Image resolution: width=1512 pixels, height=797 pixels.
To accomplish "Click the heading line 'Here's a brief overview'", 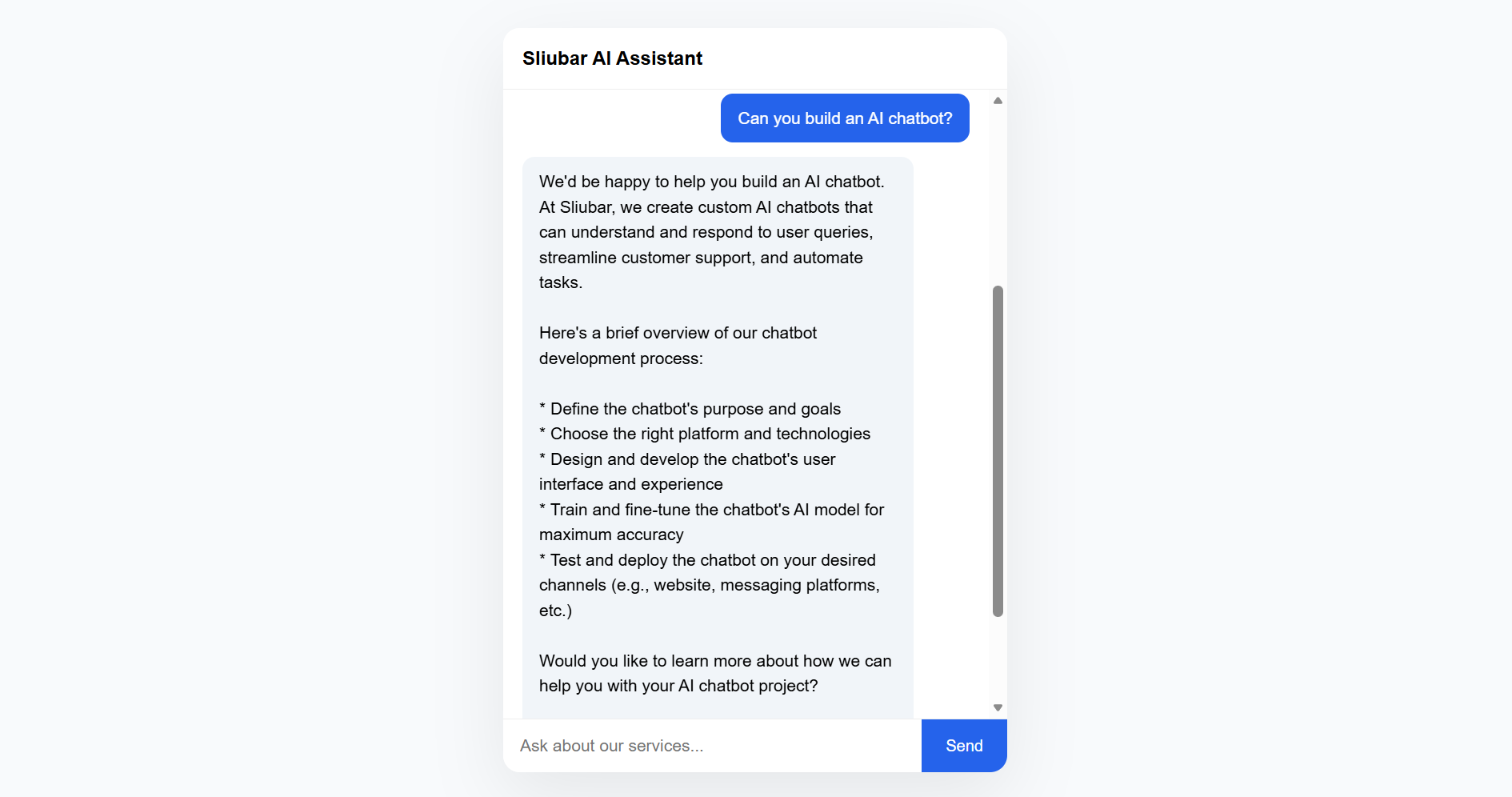I will coord(678,345).
